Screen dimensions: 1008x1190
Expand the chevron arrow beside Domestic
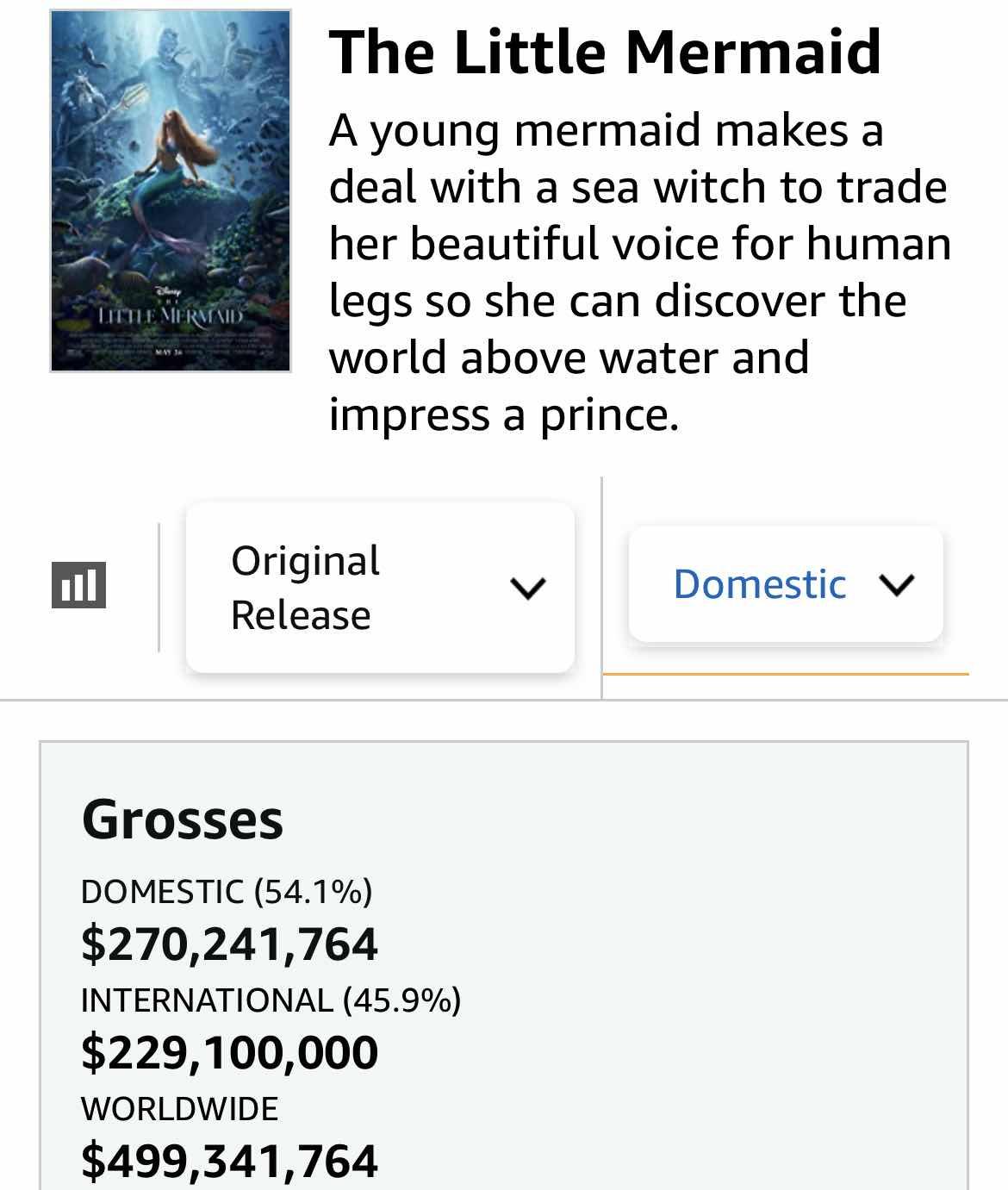click(897, 585)
